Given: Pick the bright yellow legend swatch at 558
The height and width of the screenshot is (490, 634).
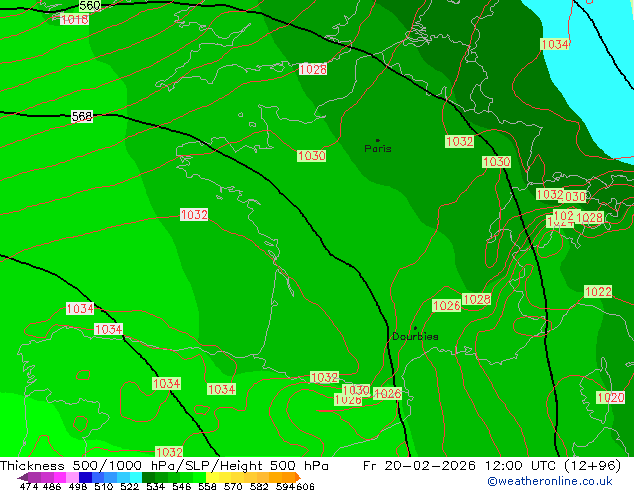Looking at the screenshot, I should tap(213, 477).
